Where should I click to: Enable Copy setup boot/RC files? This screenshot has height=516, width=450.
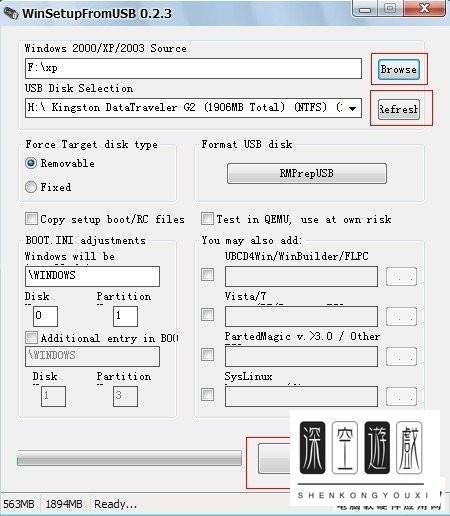tap(31, 219)
